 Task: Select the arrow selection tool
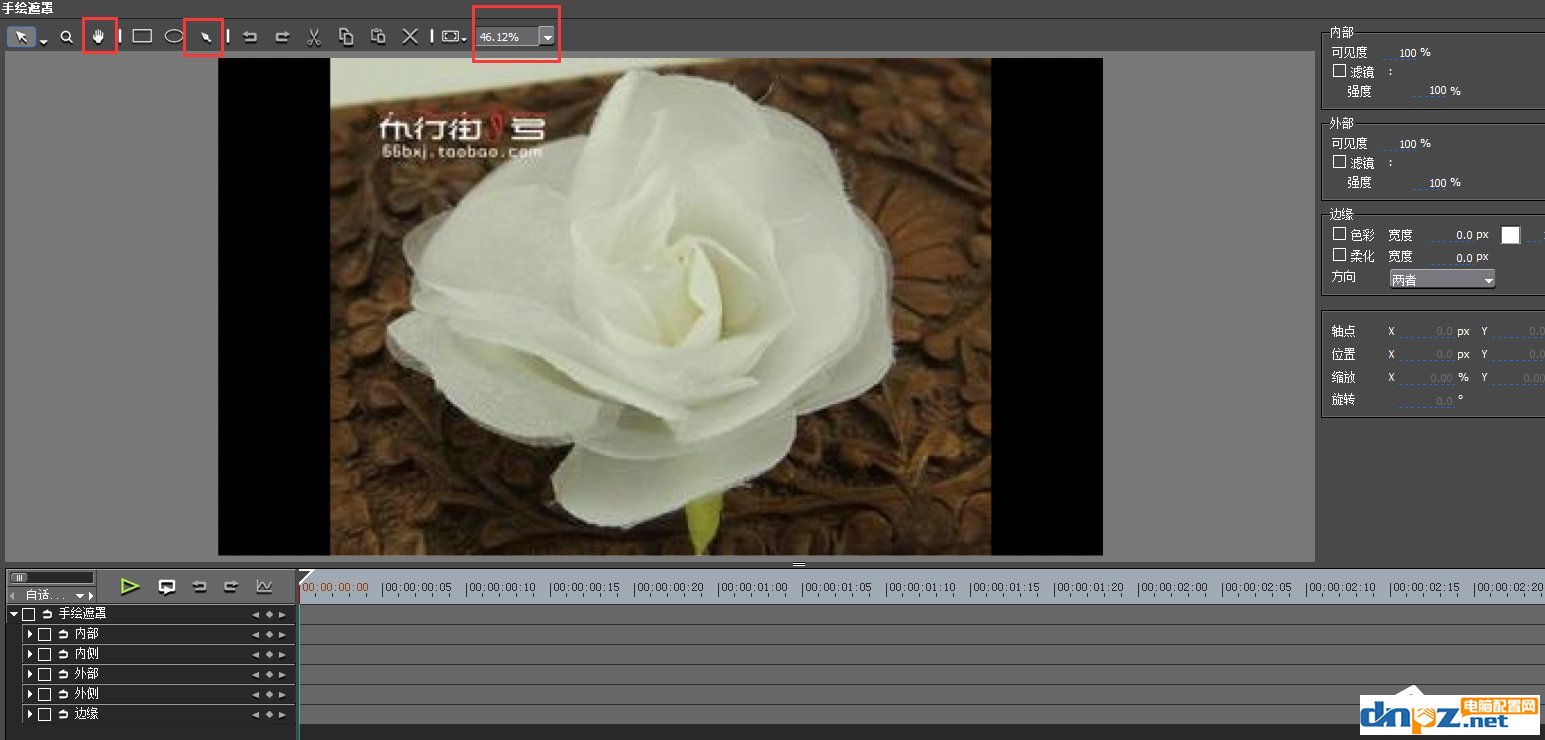coord(21,37)
